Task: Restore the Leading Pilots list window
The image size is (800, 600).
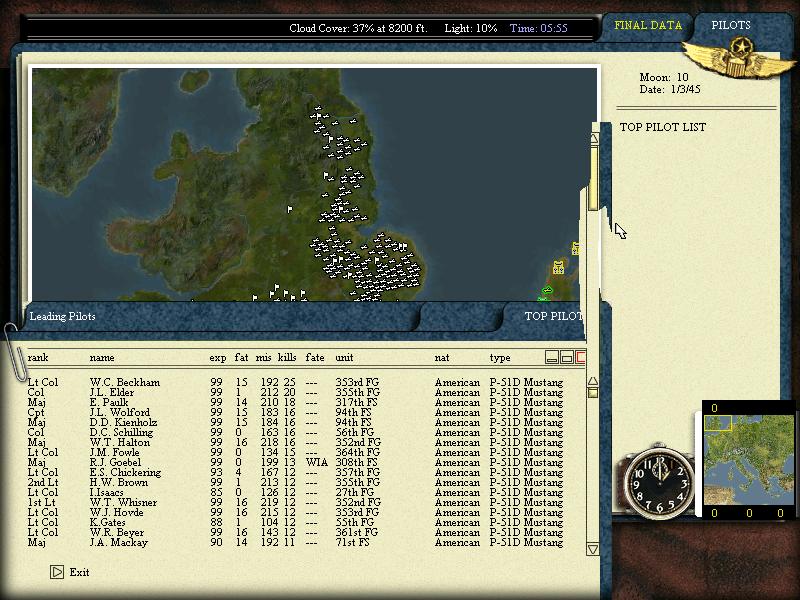Action: click(x=566, y=357)
